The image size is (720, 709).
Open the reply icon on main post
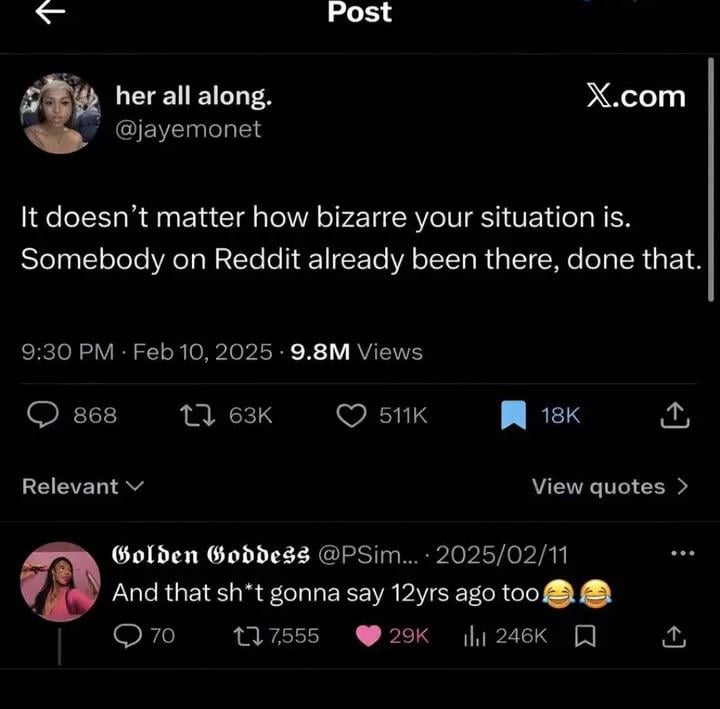point(40,415)
